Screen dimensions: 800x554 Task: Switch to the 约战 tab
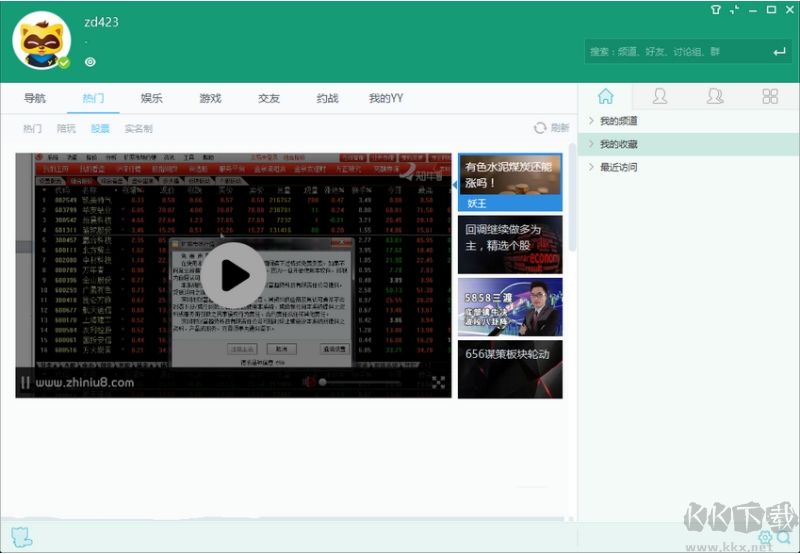(327, 98)
